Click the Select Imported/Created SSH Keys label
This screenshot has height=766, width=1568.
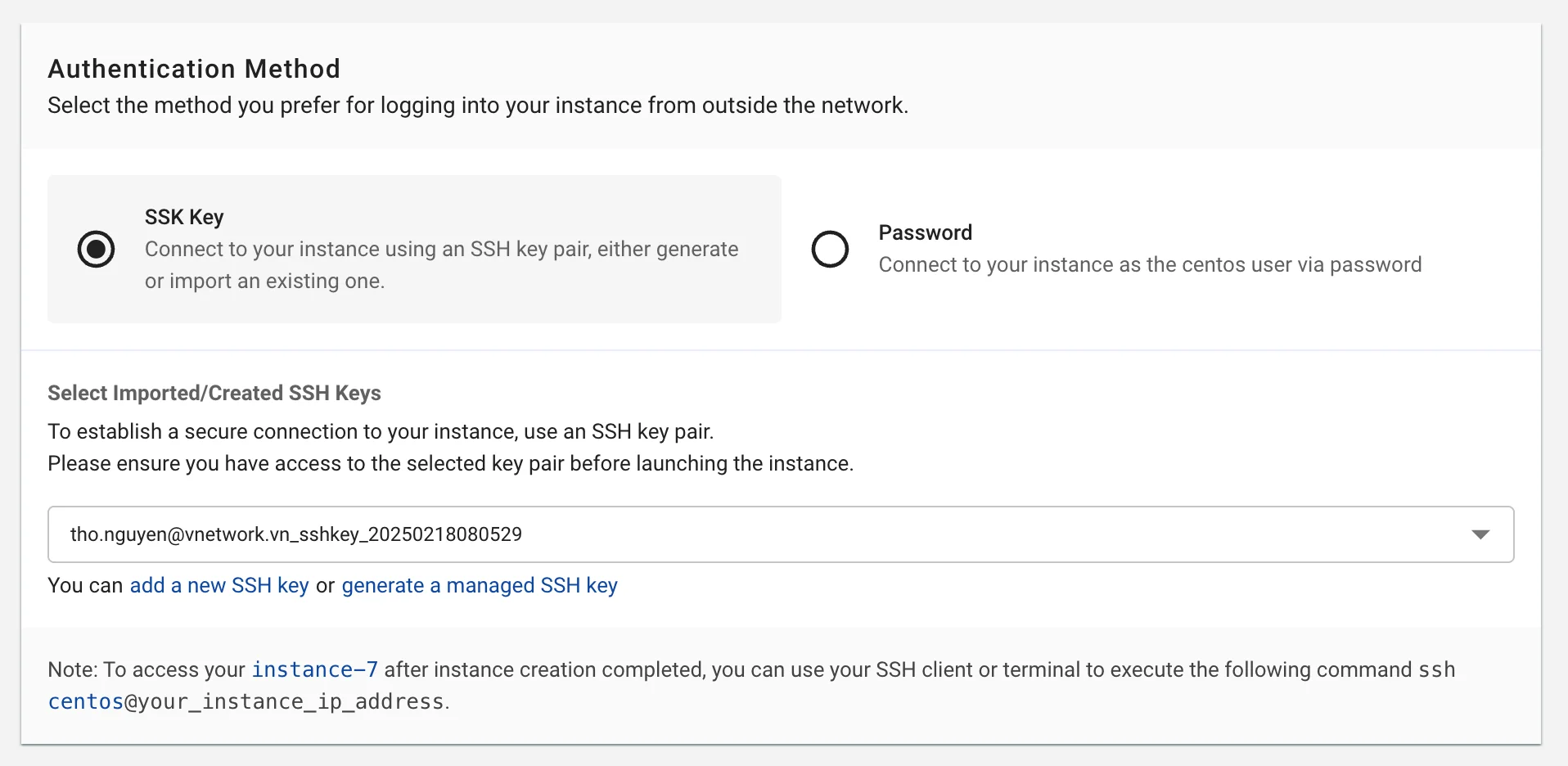214,393
